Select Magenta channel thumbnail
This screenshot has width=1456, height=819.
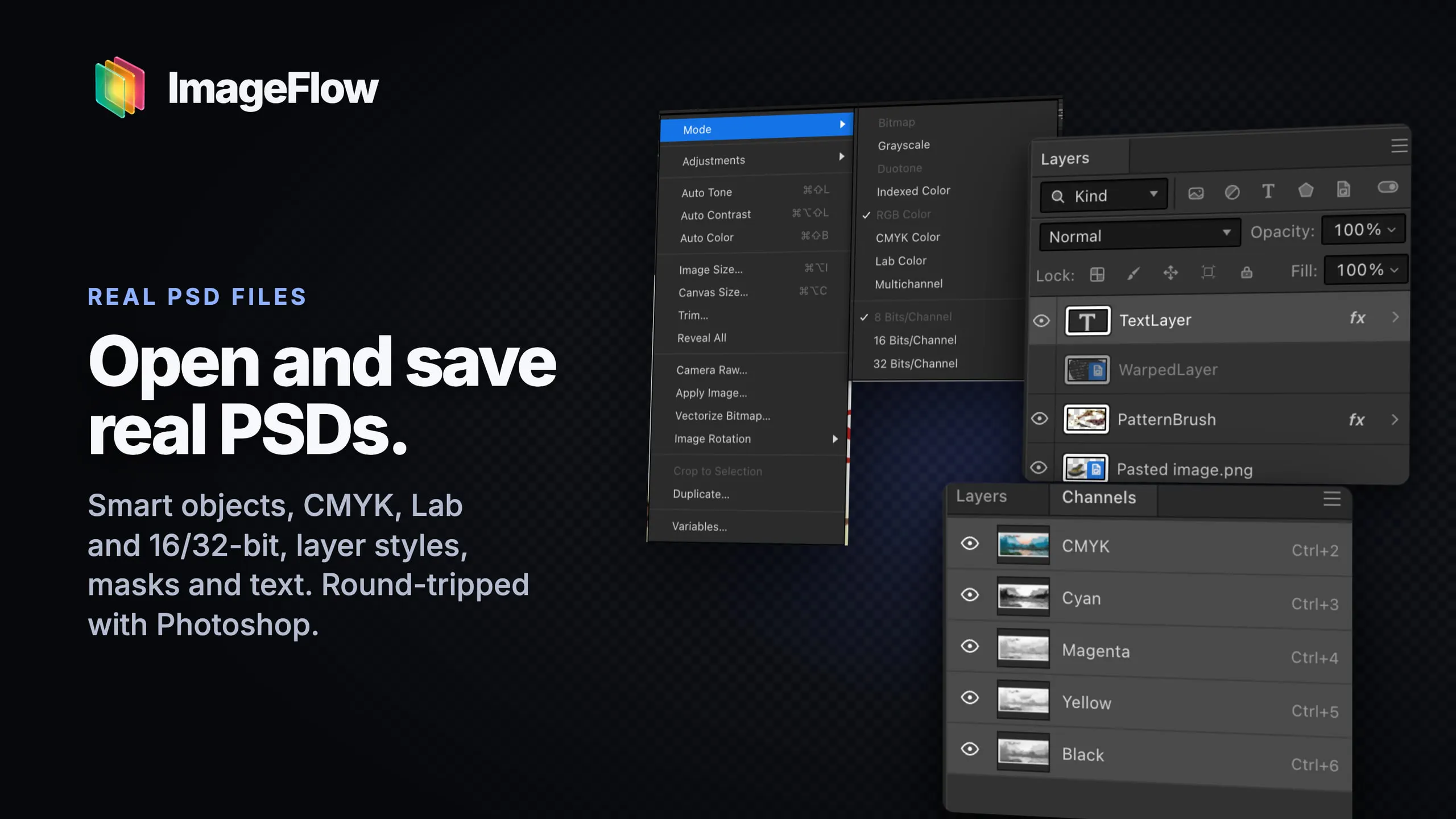1023,648
